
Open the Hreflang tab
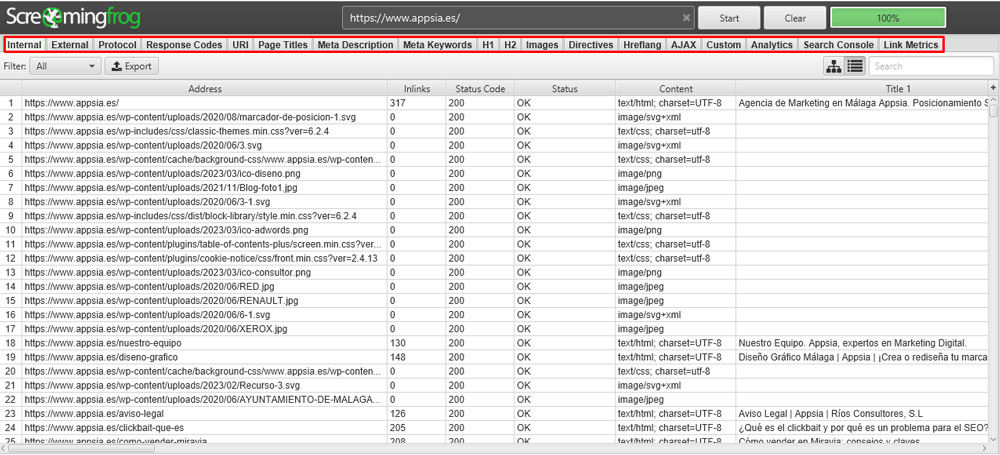pos(642,45)
